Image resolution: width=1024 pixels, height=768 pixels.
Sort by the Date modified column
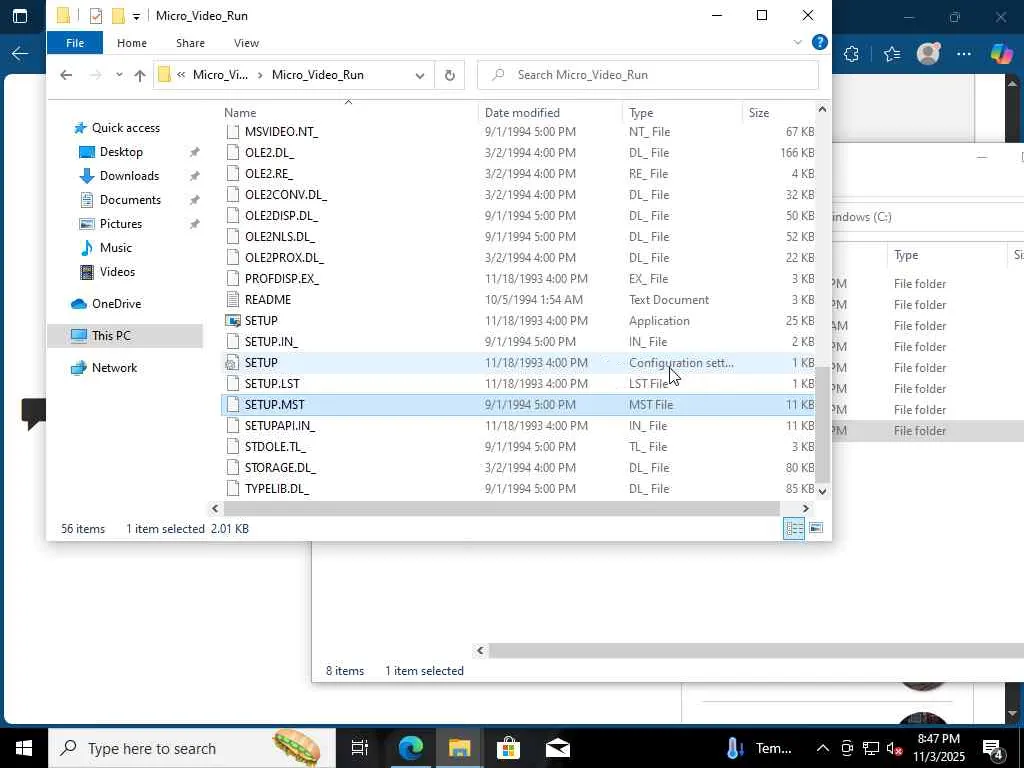click(x=522, y=113)
